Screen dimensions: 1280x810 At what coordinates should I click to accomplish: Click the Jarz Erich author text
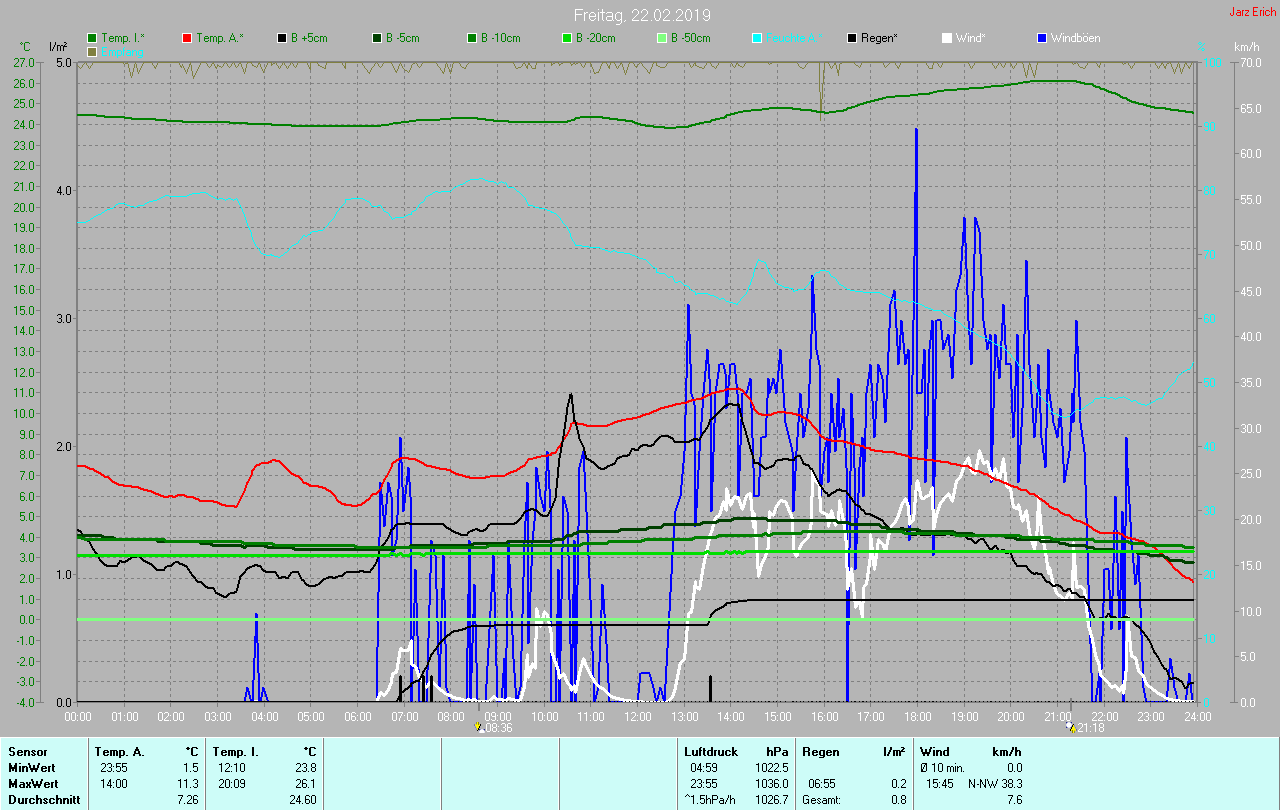click(x=1252, y=12)
